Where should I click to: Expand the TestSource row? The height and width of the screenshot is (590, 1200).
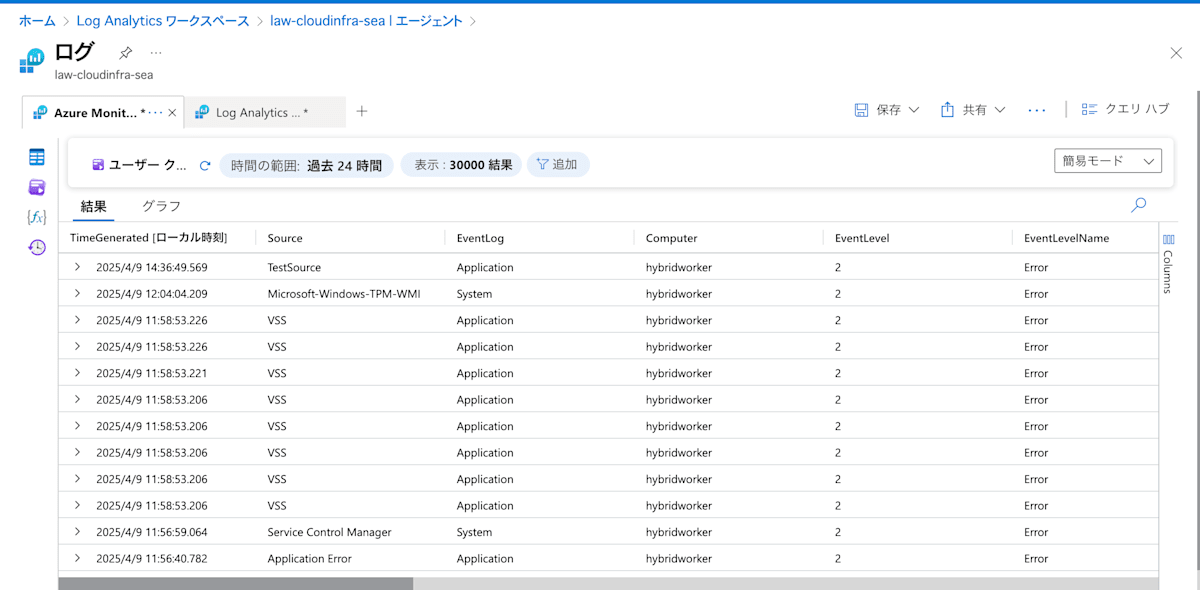pyautogui.click(x=77, y=267)
